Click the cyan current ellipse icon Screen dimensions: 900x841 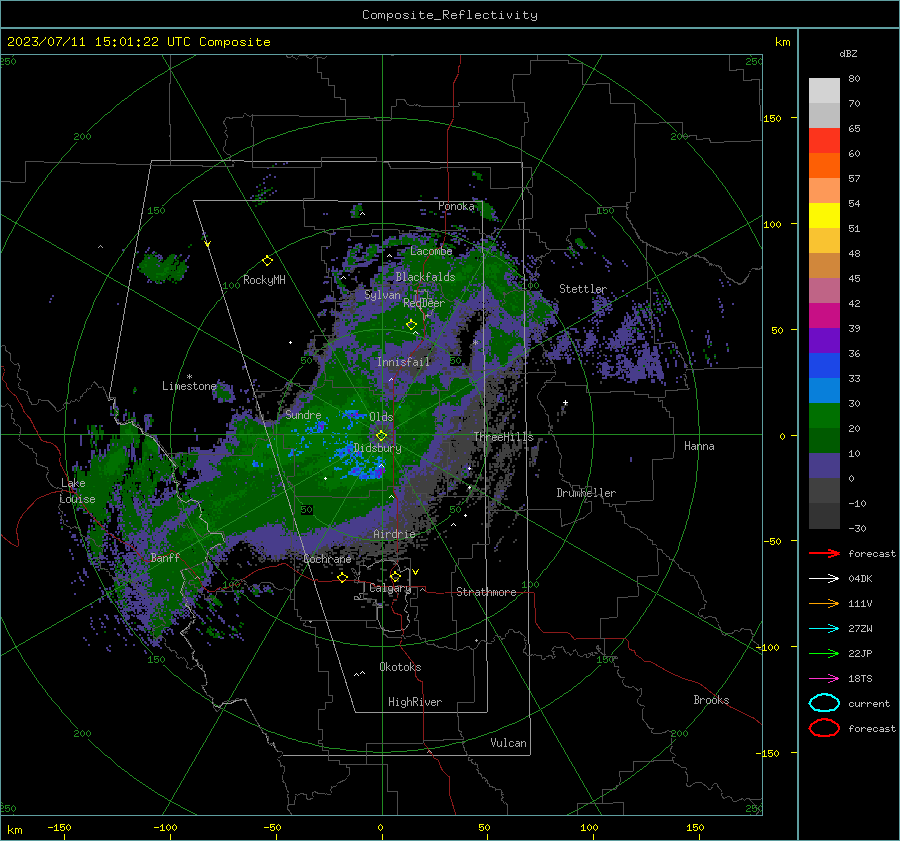824,703
